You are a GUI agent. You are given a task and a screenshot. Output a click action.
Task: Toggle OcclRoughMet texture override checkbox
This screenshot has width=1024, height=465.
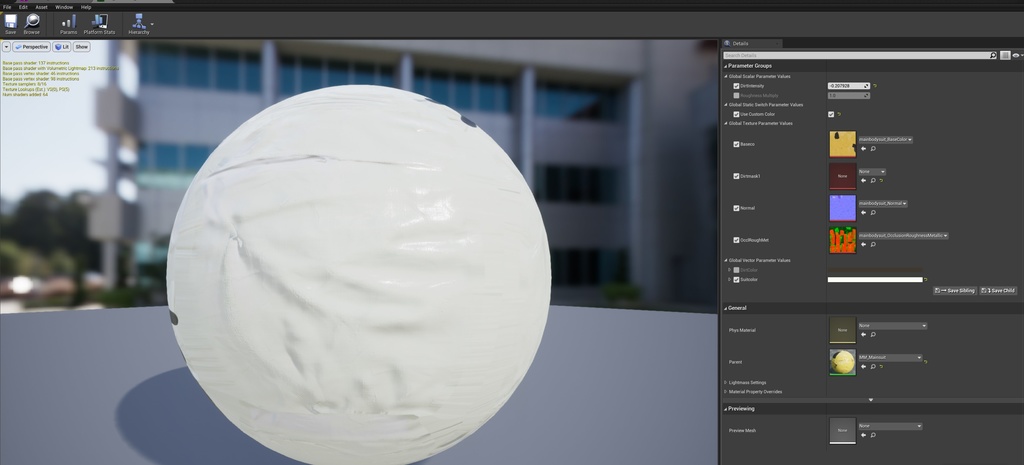pos(737,240)
